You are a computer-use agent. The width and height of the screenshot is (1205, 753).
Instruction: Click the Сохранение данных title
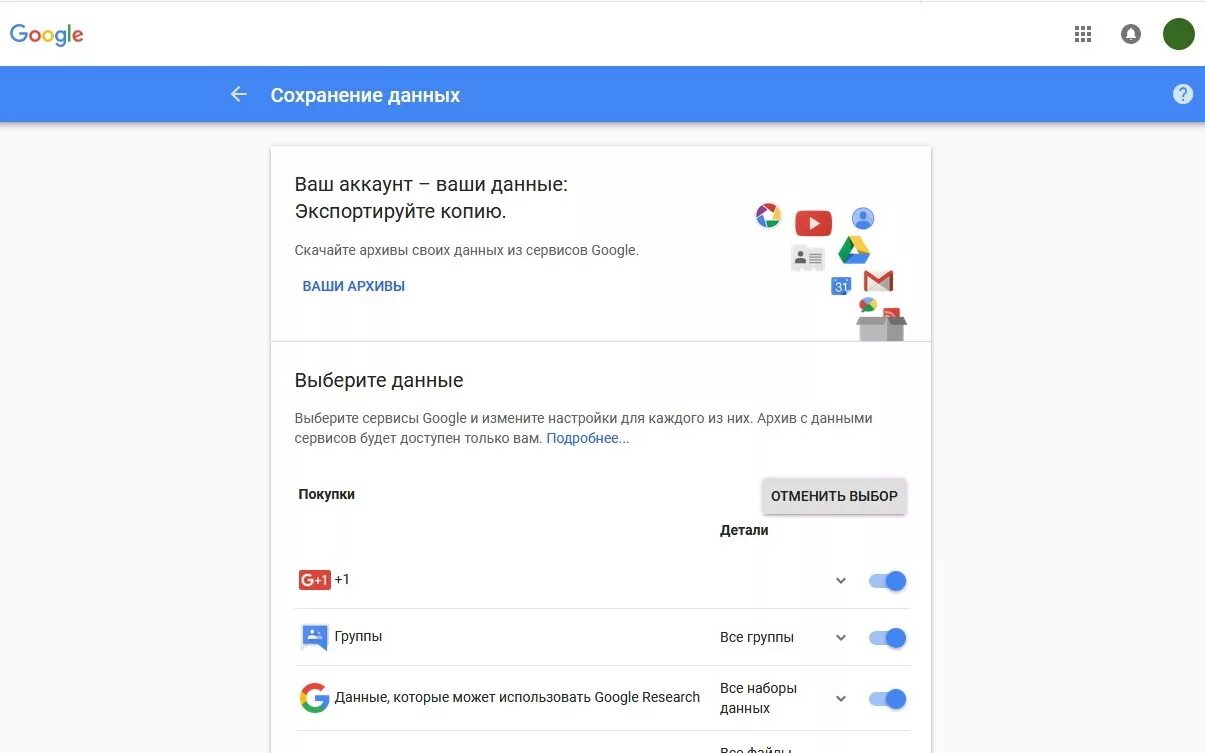point(365,95)
